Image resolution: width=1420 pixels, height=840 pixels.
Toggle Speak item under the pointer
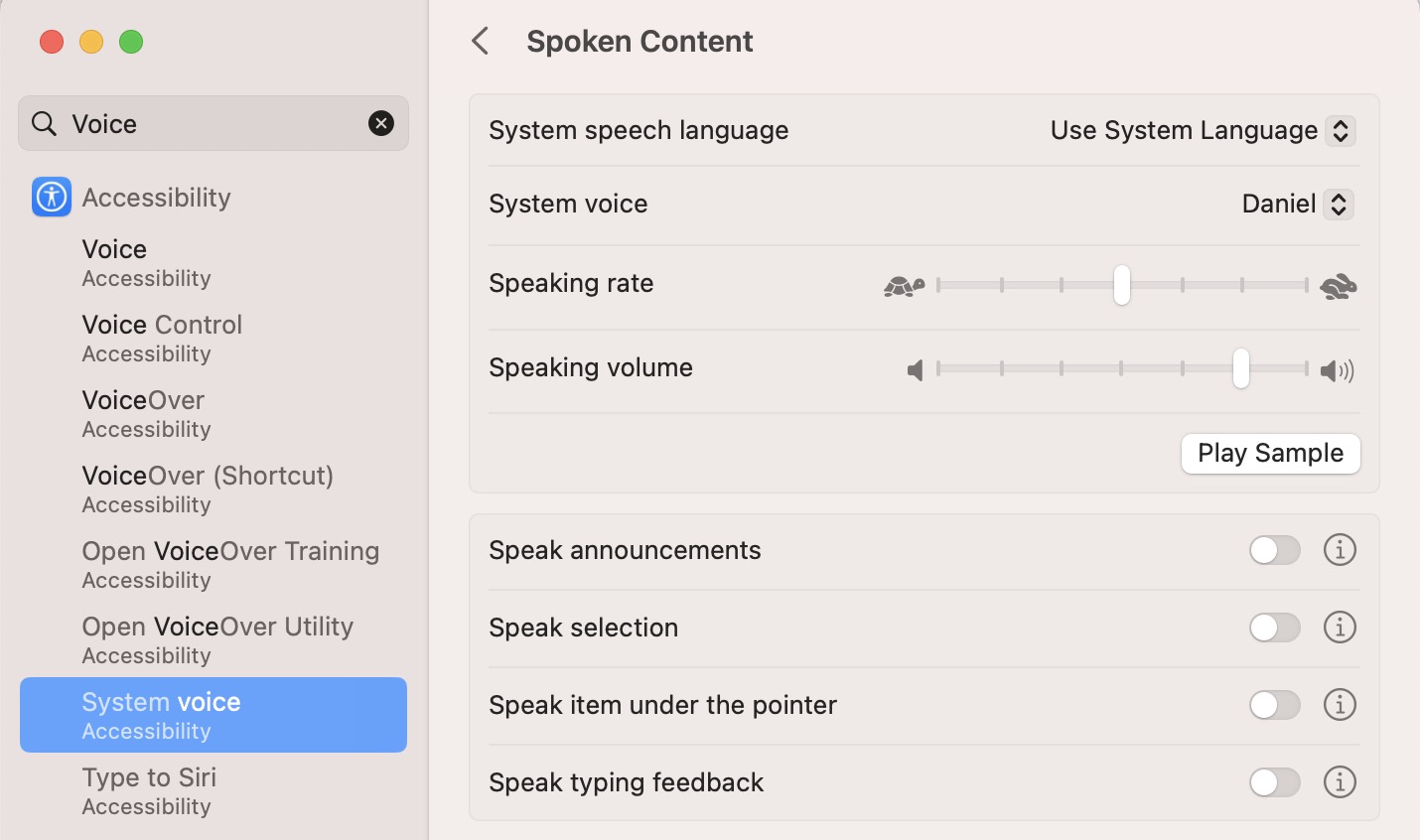pos(1274,705)
